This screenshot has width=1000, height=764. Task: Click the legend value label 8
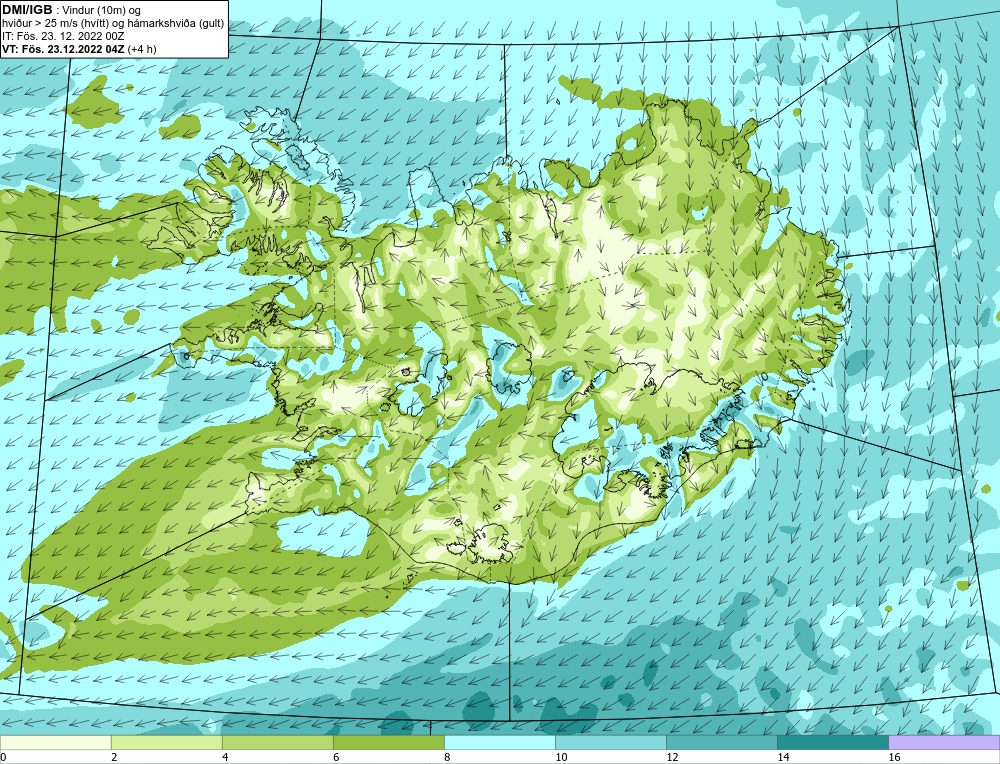(x=447, y=757)
